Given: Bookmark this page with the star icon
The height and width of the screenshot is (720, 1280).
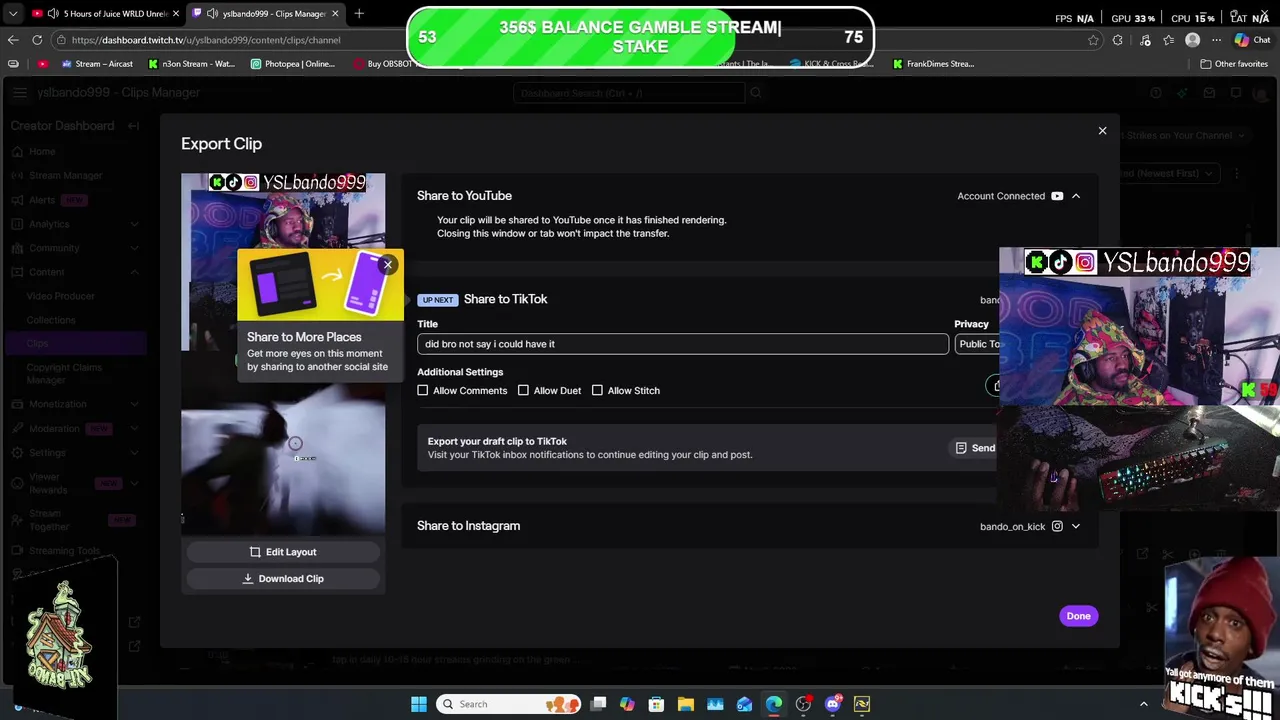Looking at the screenshot, I should pyautogui.click(x=1093, y=40).
